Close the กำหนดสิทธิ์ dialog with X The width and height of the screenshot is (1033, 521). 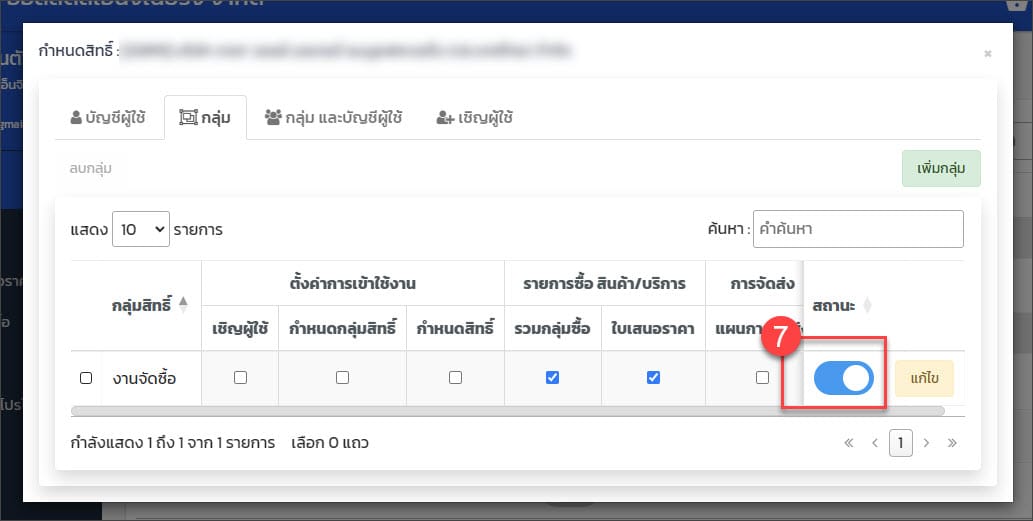(x=987, y=54)
